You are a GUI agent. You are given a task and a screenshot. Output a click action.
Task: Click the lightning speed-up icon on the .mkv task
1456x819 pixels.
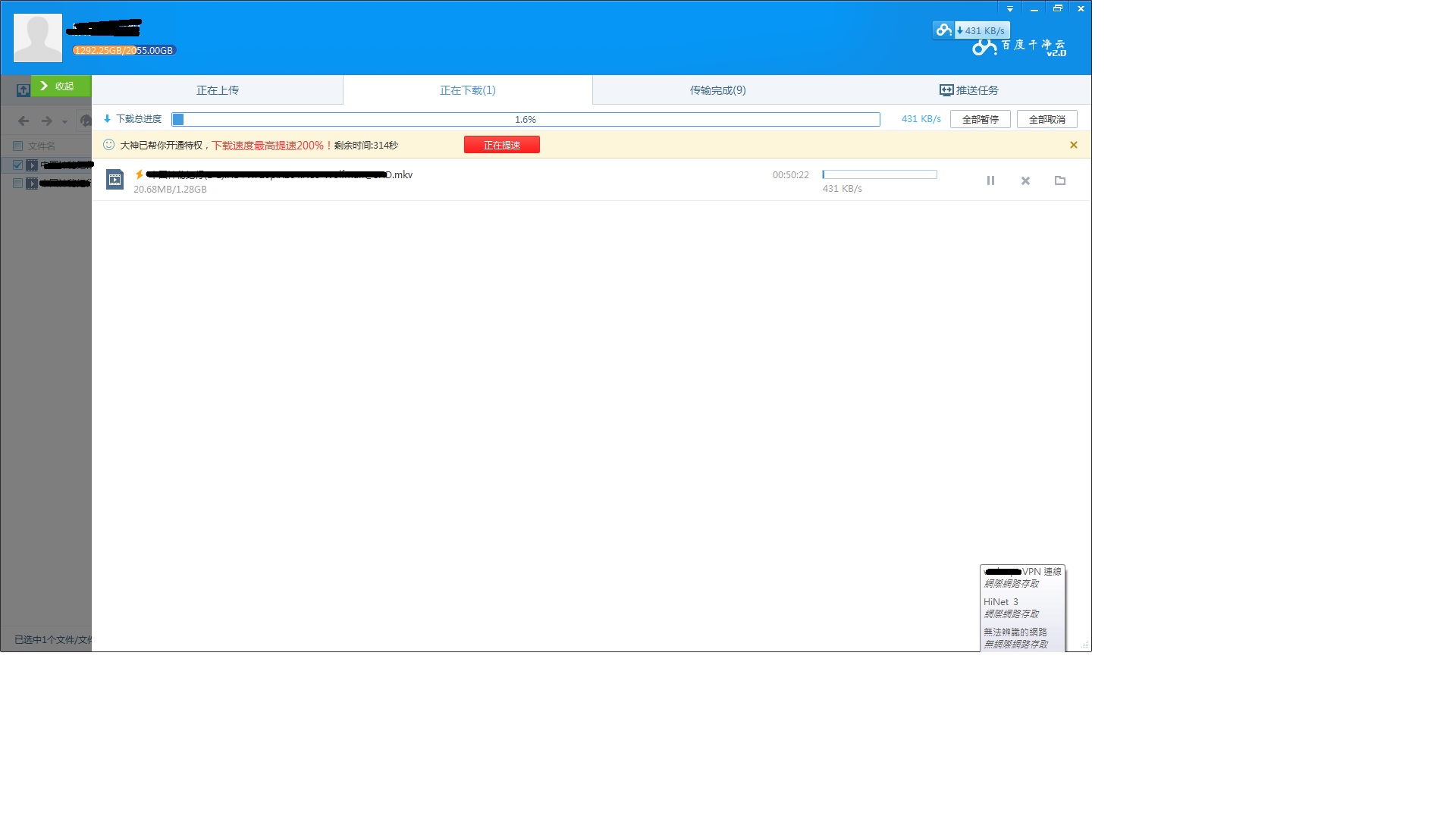coord(139,174)
